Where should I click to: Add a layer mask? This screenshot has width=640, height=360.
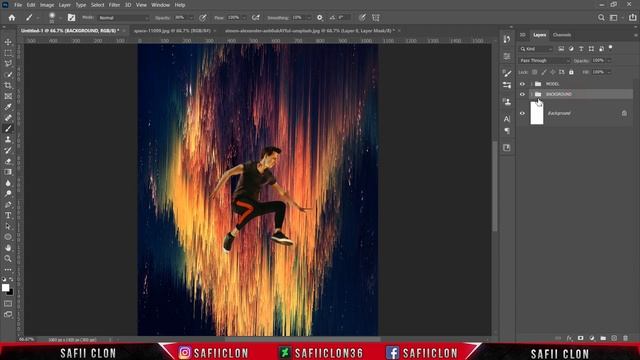point(580,338)
